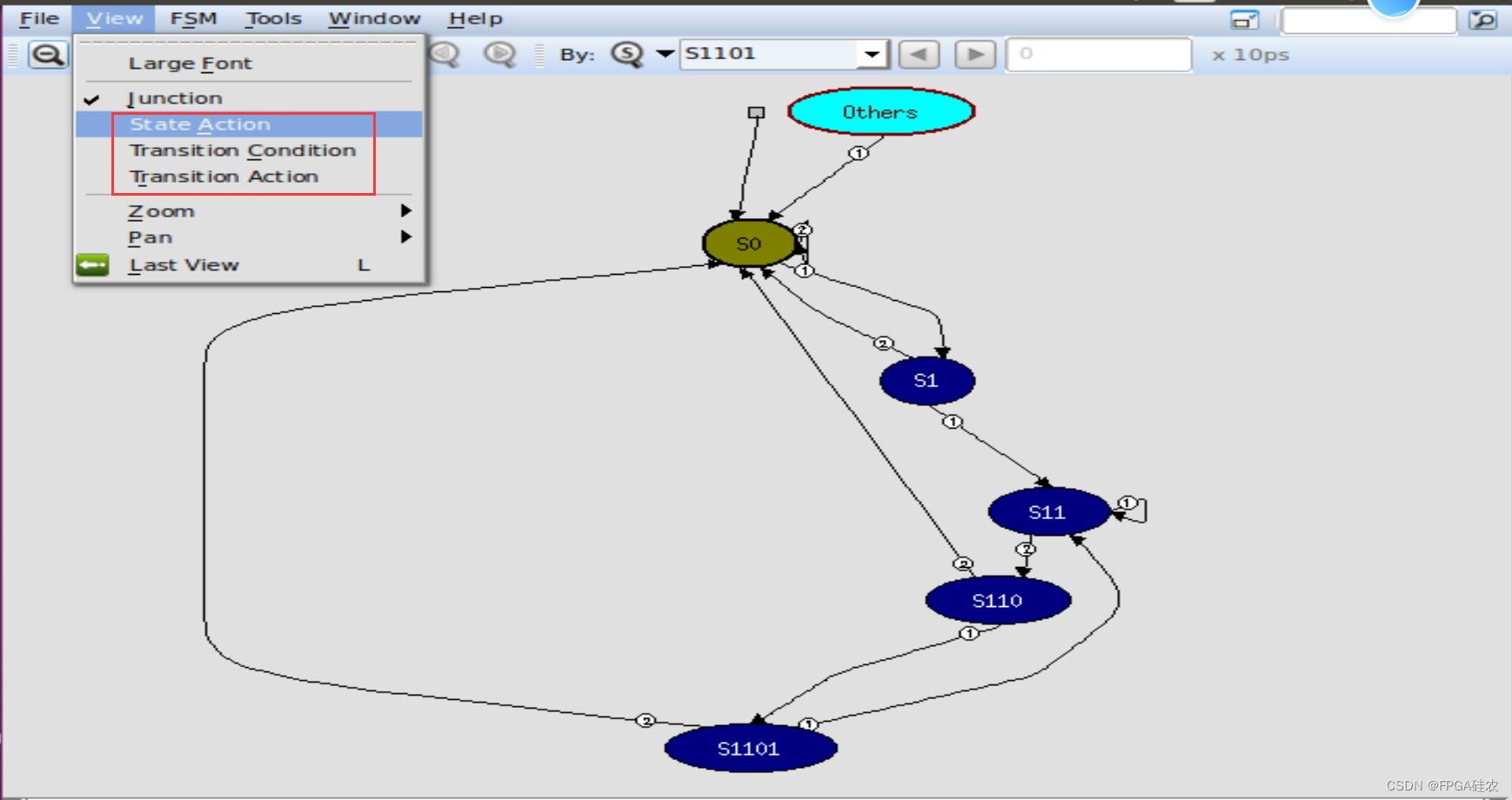Click transition label 2 below S11
This screenshot has width=1512, height=800.
(1027, 550)
